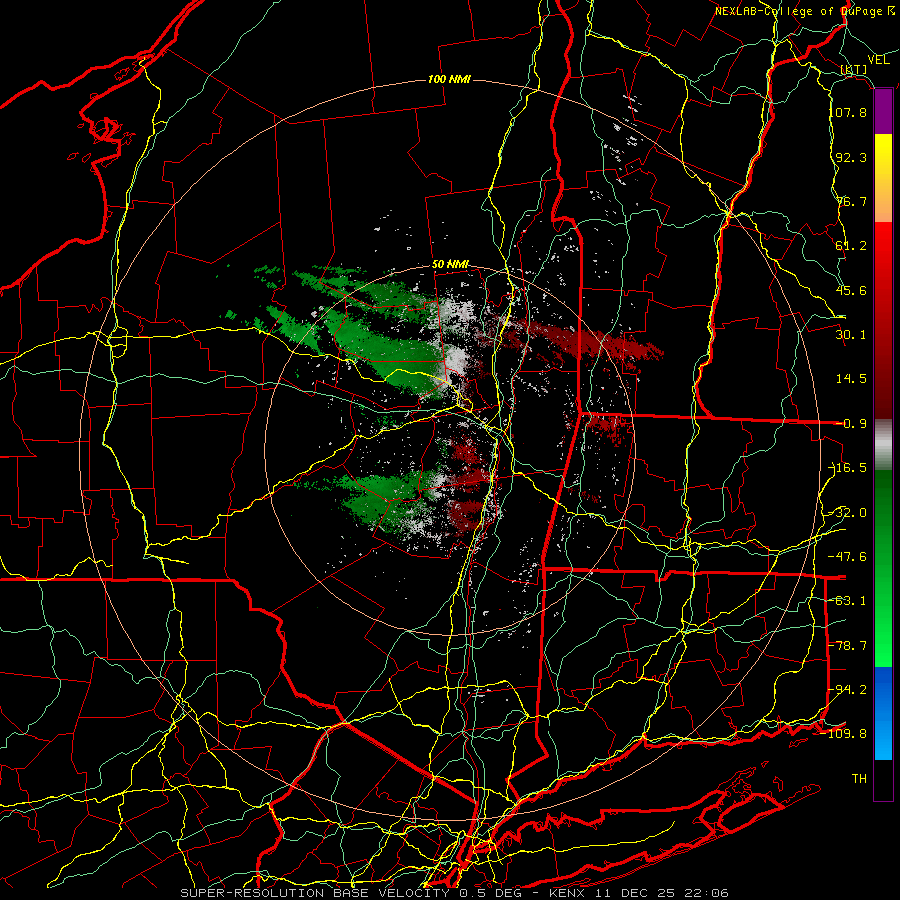Screen dimensions: 900x900
Task: Click the 61.2 velocity scale value
Action: (851, 246)
